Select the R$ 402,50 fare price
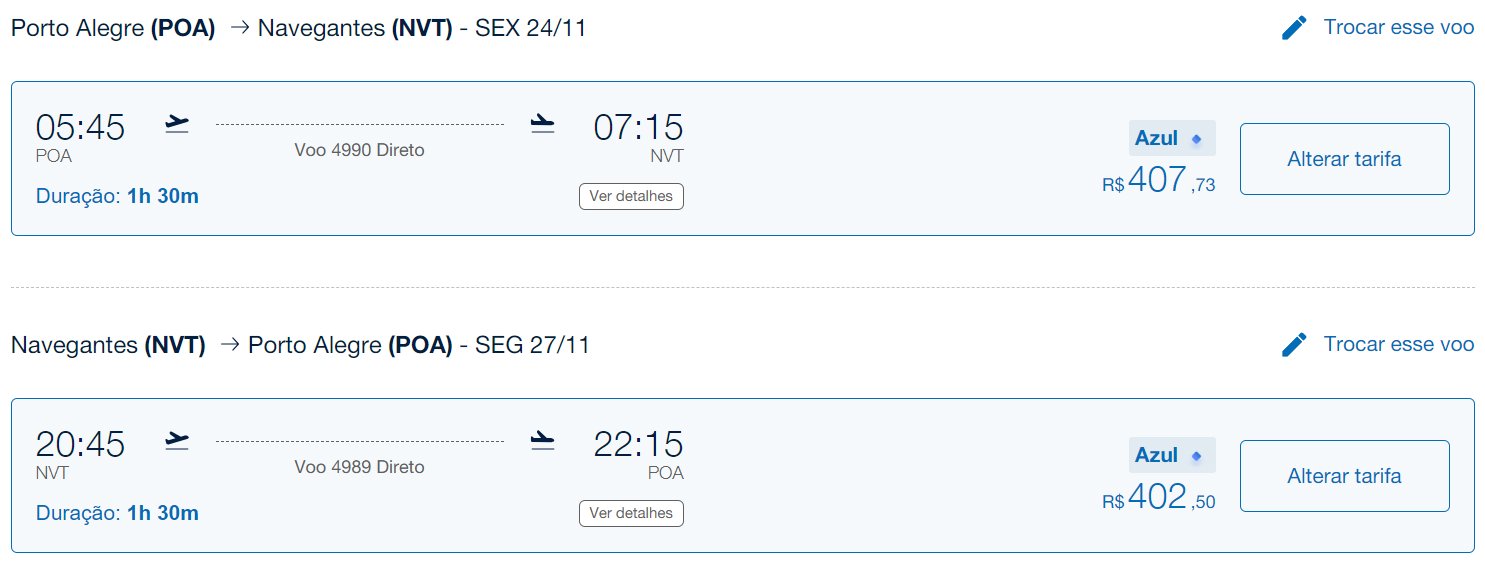 1159,498
